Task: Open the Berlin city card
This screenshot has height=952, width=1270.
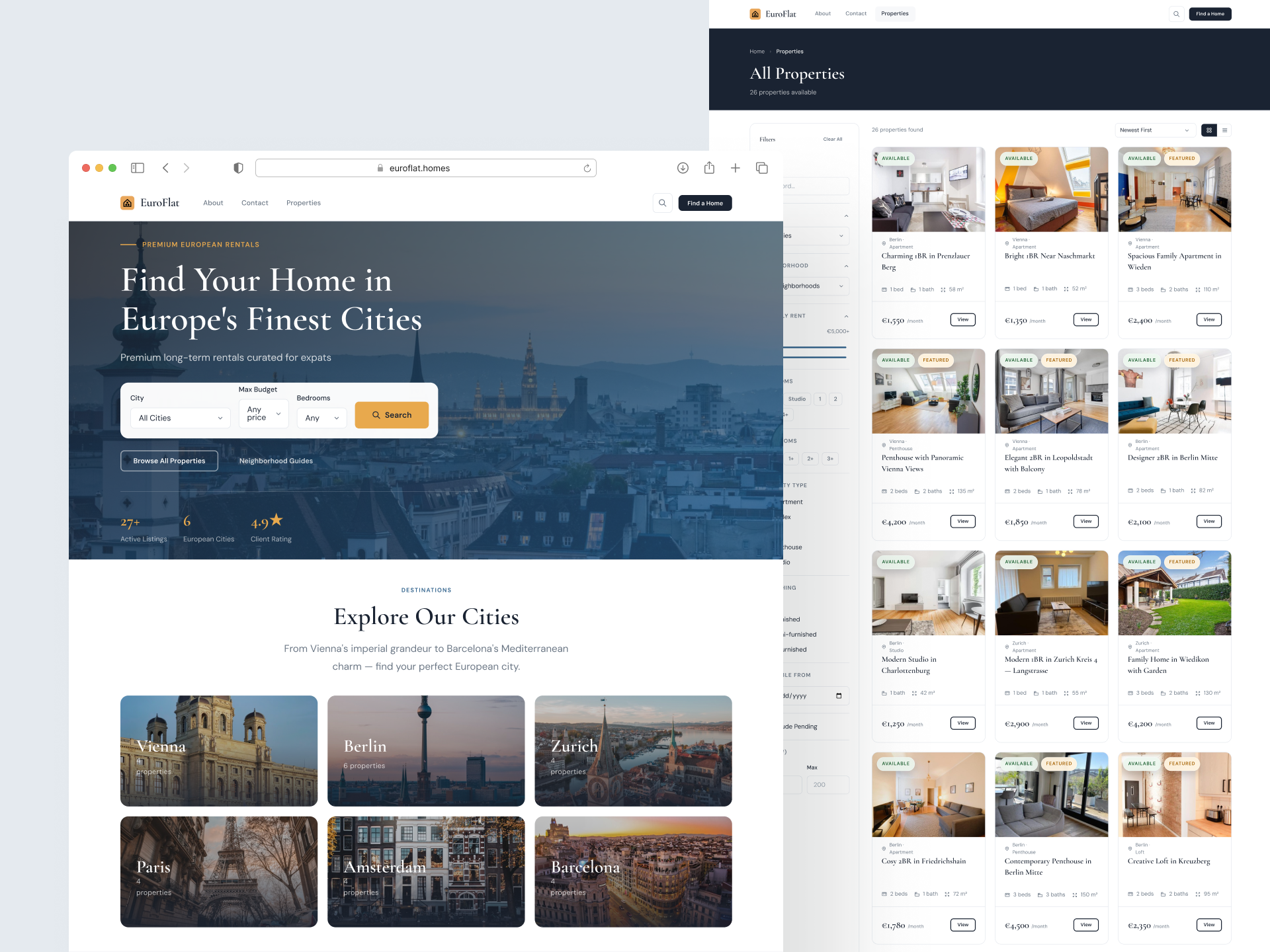Action: 426,751
